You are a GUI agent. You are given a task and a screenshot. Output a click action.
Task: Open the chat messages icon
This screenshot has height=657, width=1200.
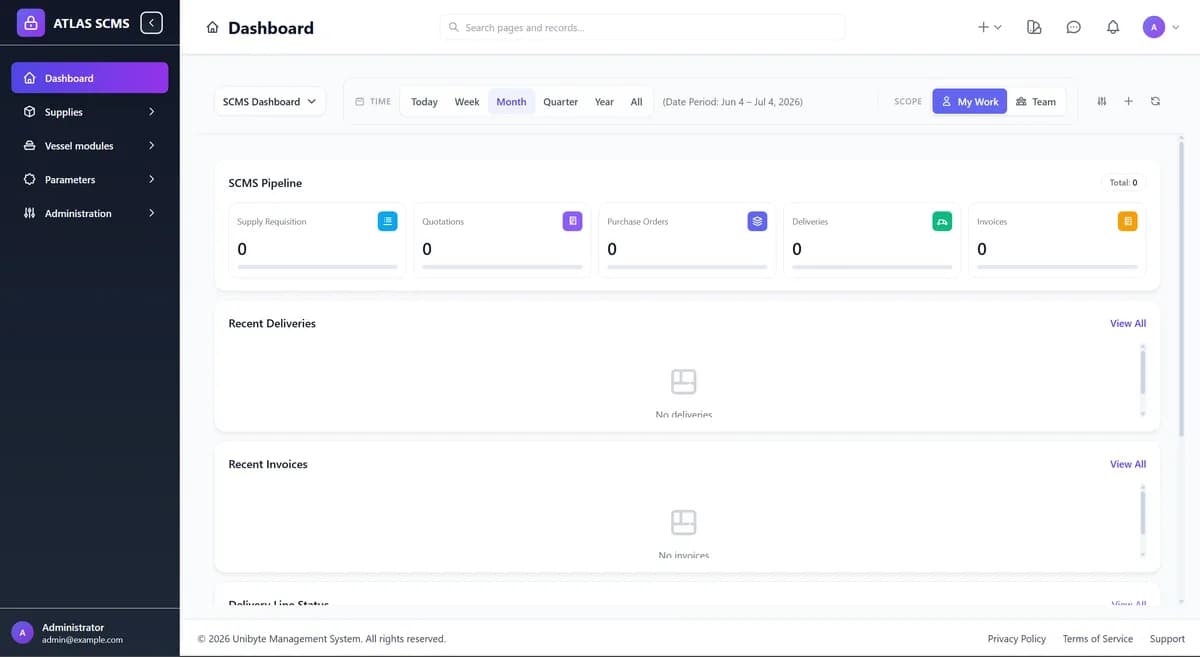[x=1074, y=27]
